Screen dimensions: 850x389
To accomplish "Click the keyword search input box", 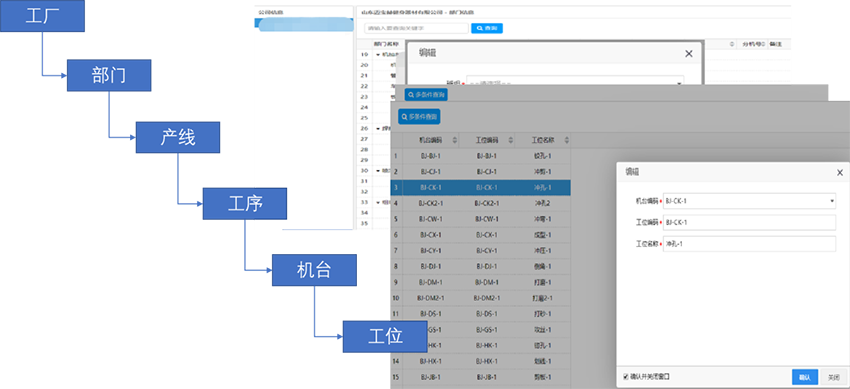I will point(416,28).
